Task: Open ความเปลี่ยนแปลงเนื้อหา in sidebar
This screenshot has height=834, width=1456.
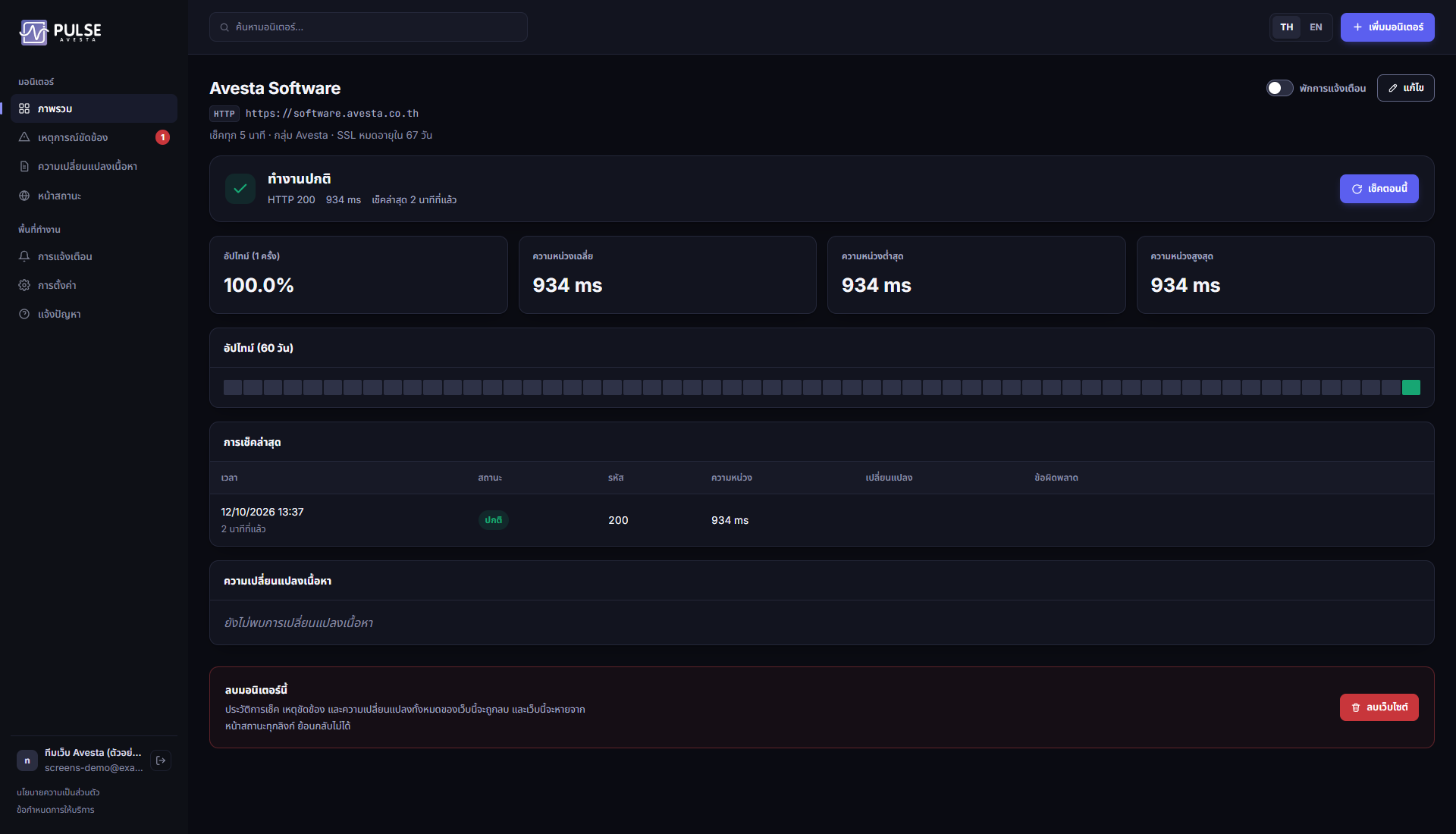Action: pyautogui.click(x=94, y=166)
